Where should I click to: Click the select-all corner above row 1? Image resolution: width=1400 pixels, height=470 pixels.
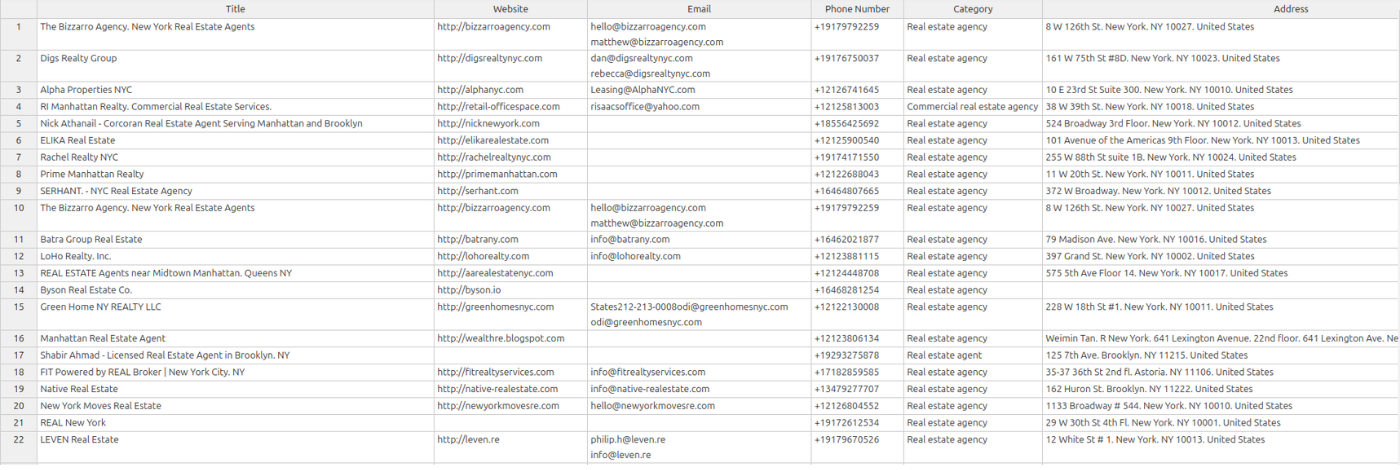[18, 8]
